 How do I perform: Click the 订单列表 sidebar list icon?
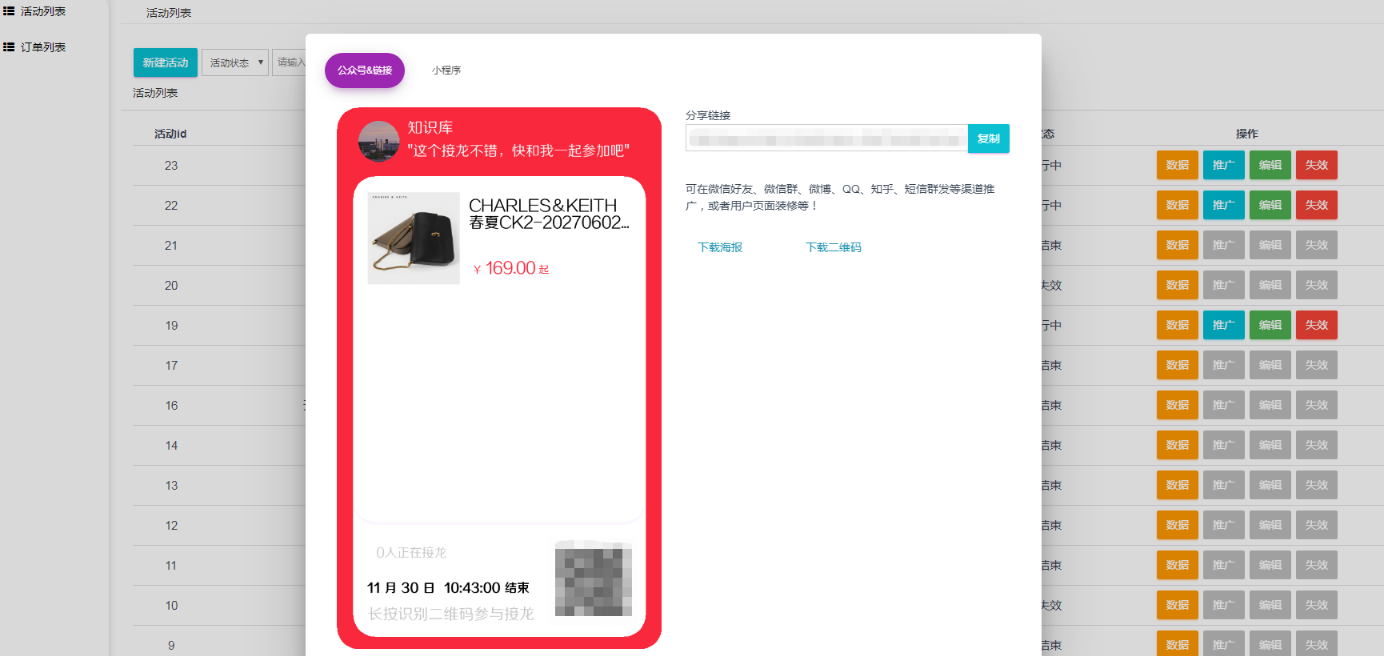9,47
